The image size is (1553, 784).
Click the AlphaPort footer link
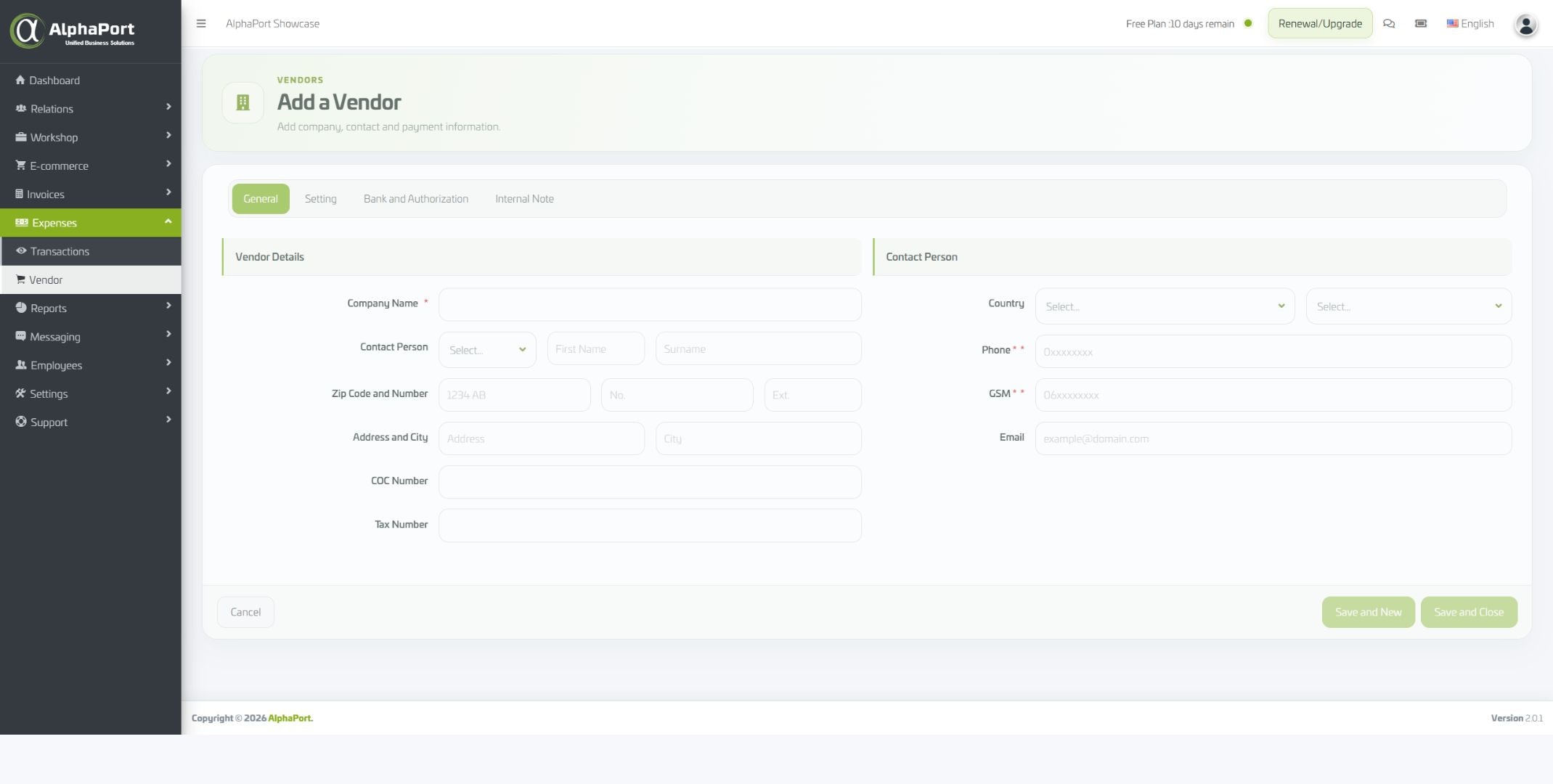(x=290, y=718)
